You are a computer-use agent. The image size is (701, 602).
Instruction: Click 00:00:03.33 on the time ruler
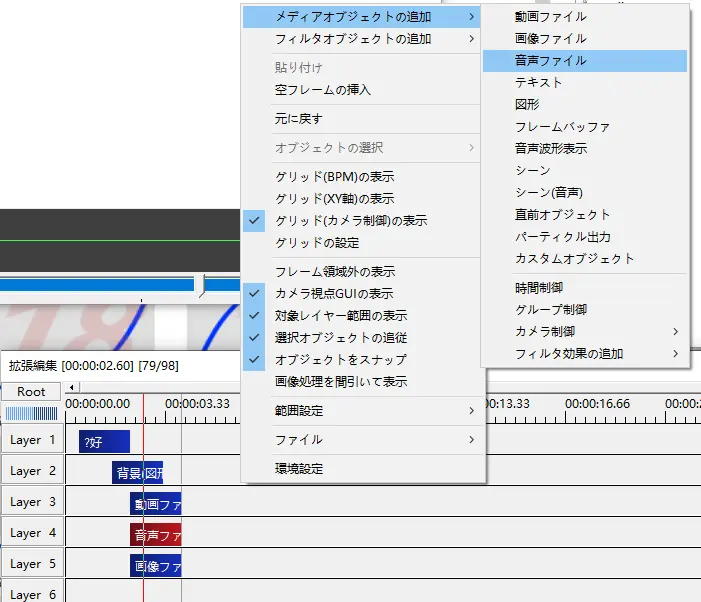[x=197, y=403]
